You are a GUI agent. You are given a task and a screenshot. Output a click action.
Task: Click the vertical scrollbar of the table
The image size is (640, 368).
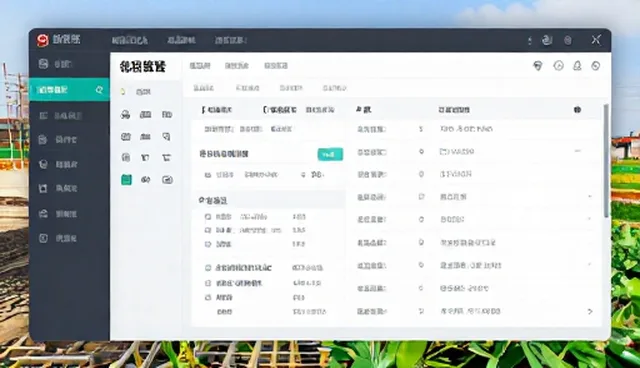click(606, 160)
